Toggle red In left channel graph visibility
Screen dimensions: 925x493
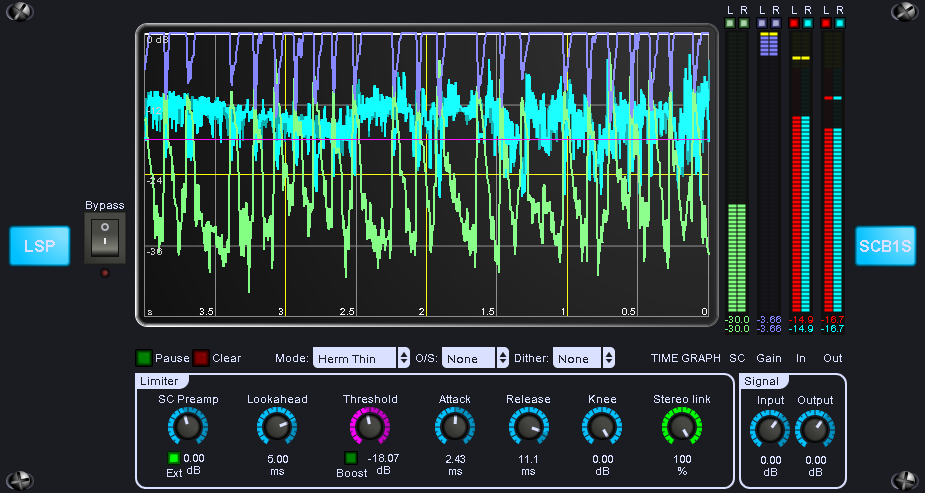point(795,22)
